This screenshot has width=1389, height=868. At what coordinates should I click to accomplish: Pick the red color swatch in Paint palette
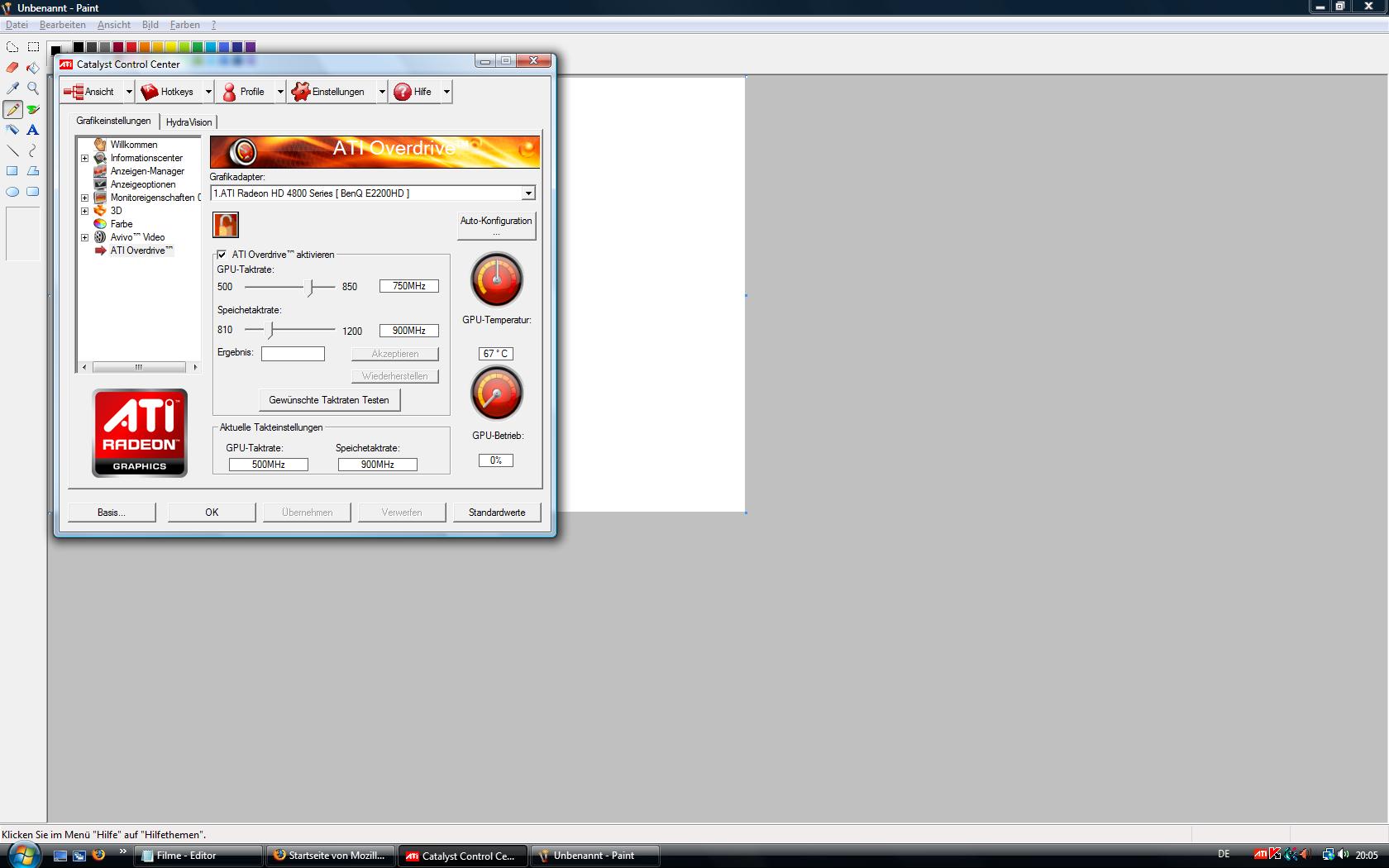(131, 47)
